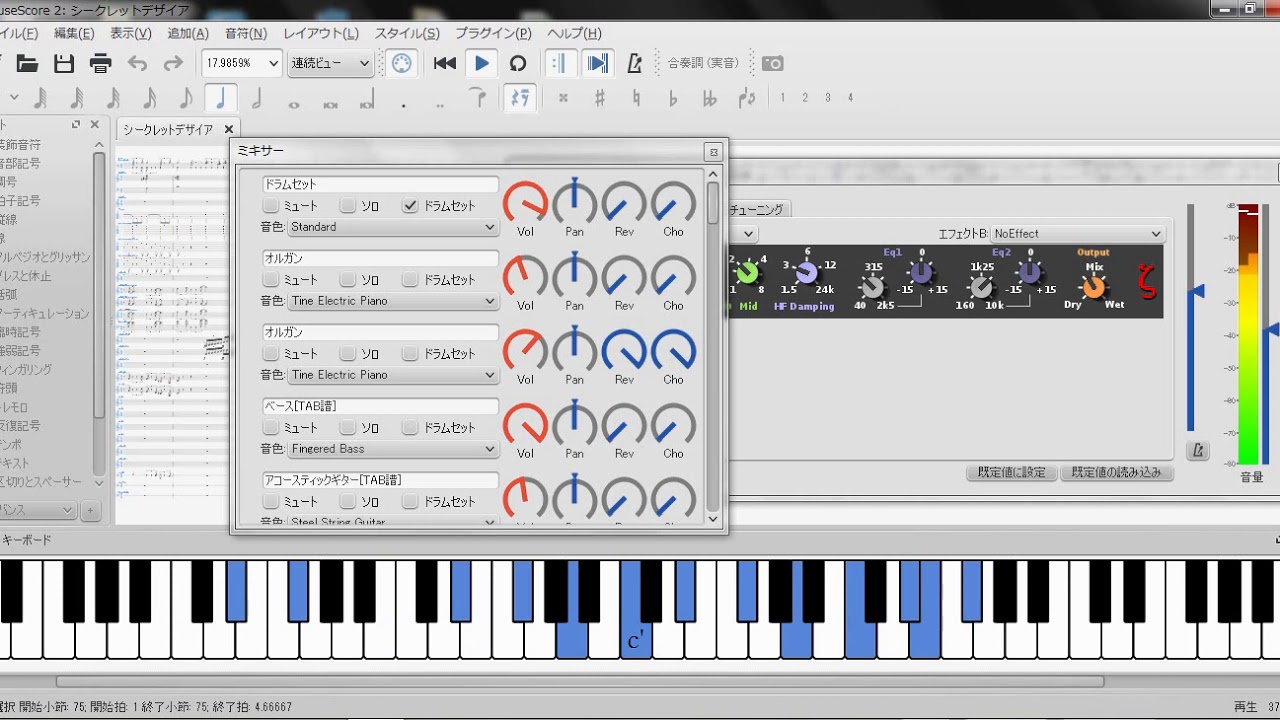The height and width of the screenshot is (720, 1280).
Task: Open the プラグイン(P) menu
Action: tap(492, 33)
